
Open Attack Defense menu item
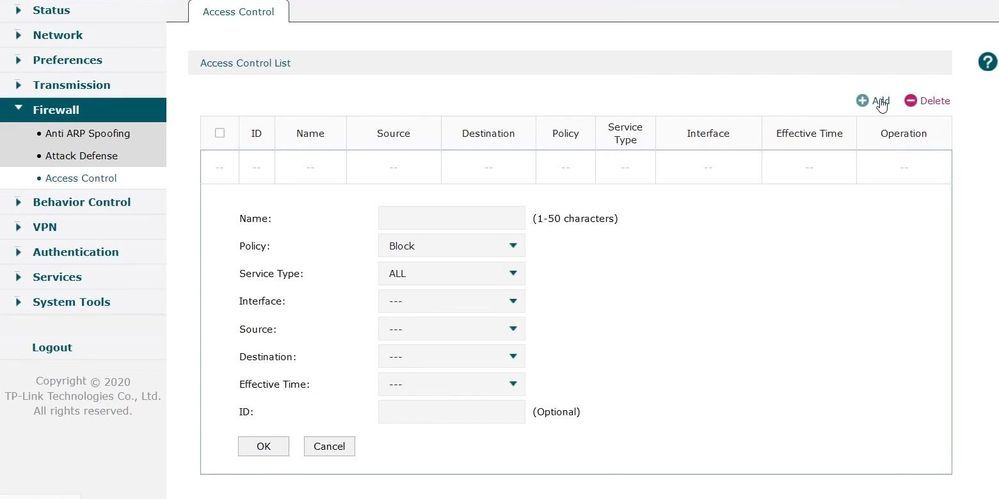pos(81,156)
